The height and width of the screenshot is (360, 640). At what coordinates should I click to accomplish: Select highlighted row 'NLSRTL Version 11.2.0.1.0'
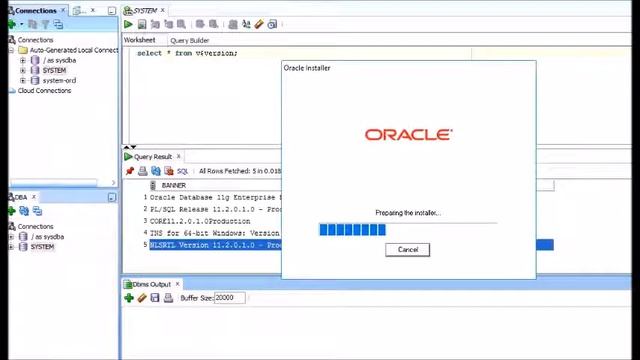click(216, 245)
